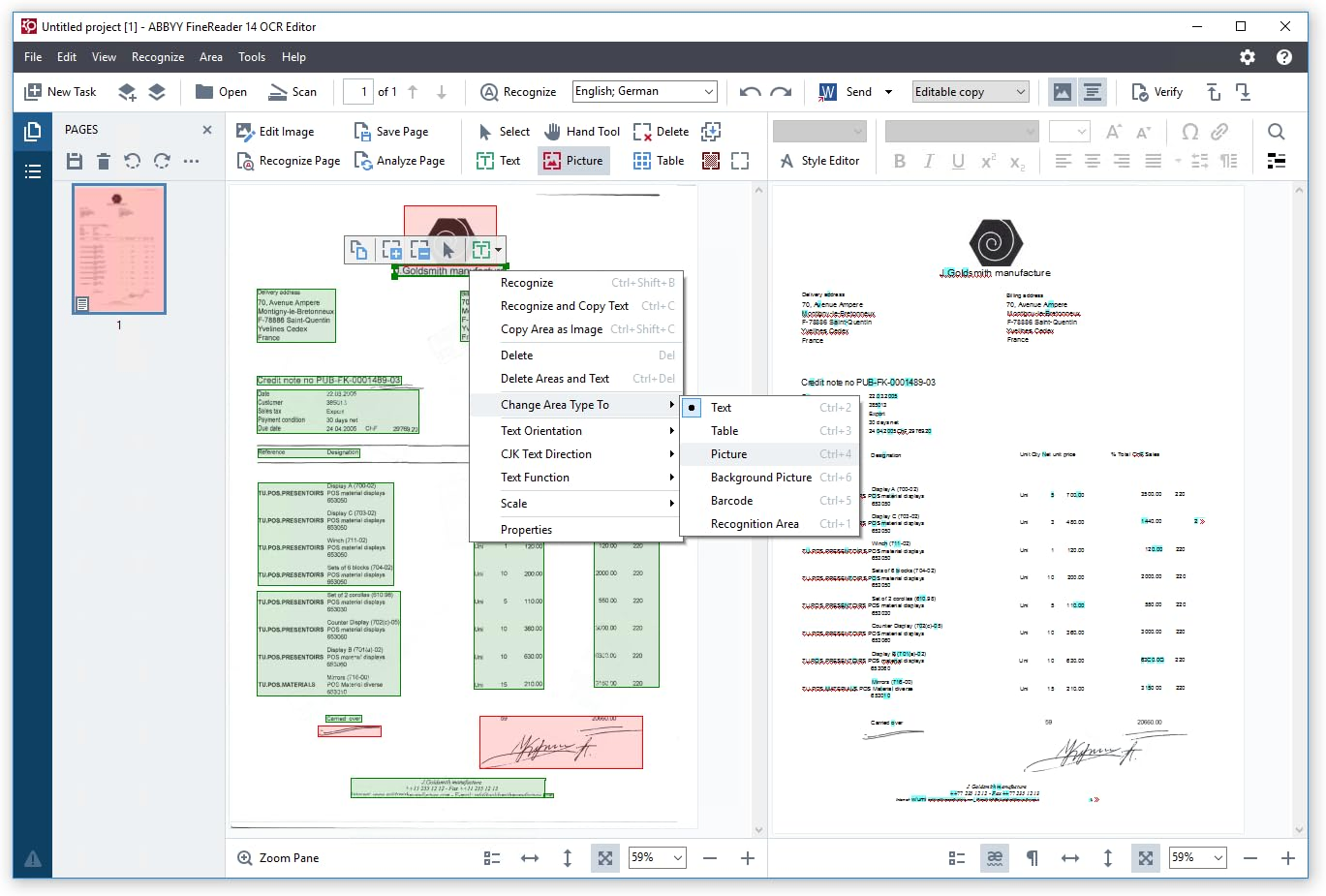Select the page 1 thumbnail

[x=120, y=249]
